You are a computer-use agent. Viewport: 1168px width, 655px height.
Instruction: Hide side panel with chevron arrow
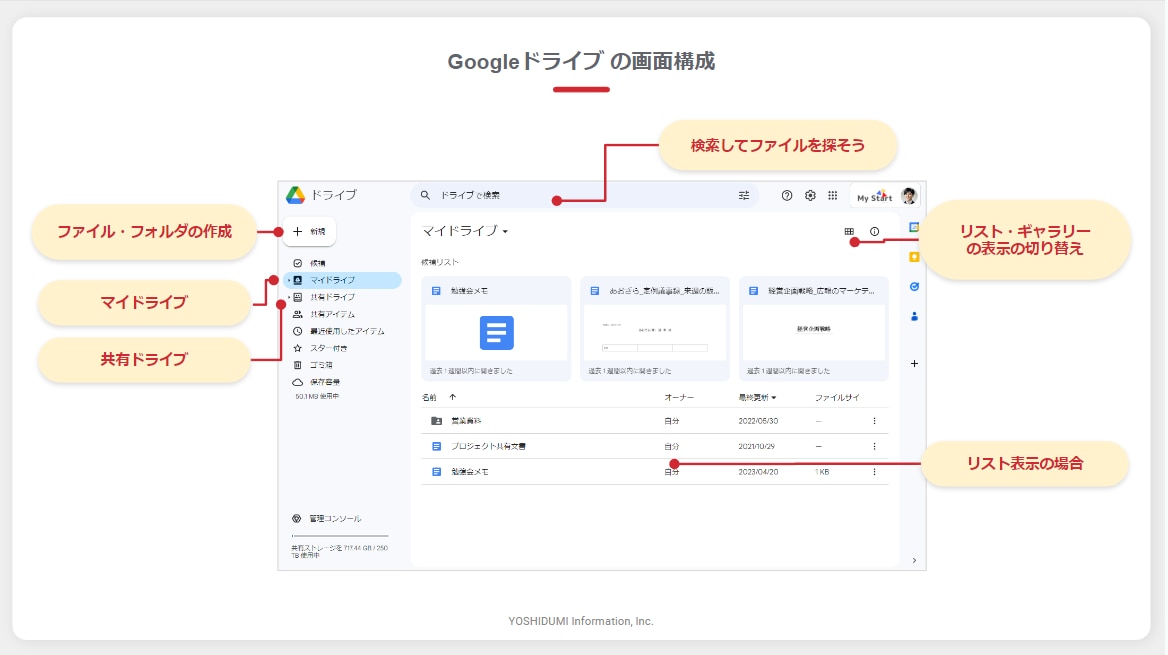pos(914,560)
